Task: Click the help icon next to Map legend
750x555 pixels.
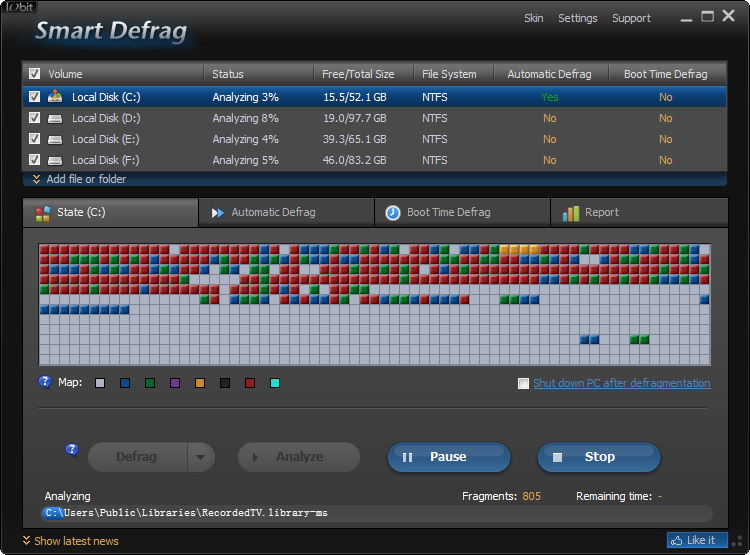Action: [44, 382]
